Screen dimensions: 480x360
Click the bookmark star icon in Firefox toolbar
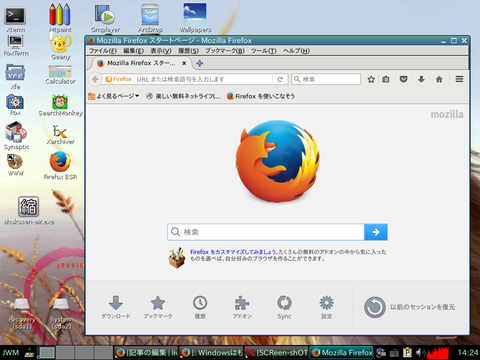[371, 79]
